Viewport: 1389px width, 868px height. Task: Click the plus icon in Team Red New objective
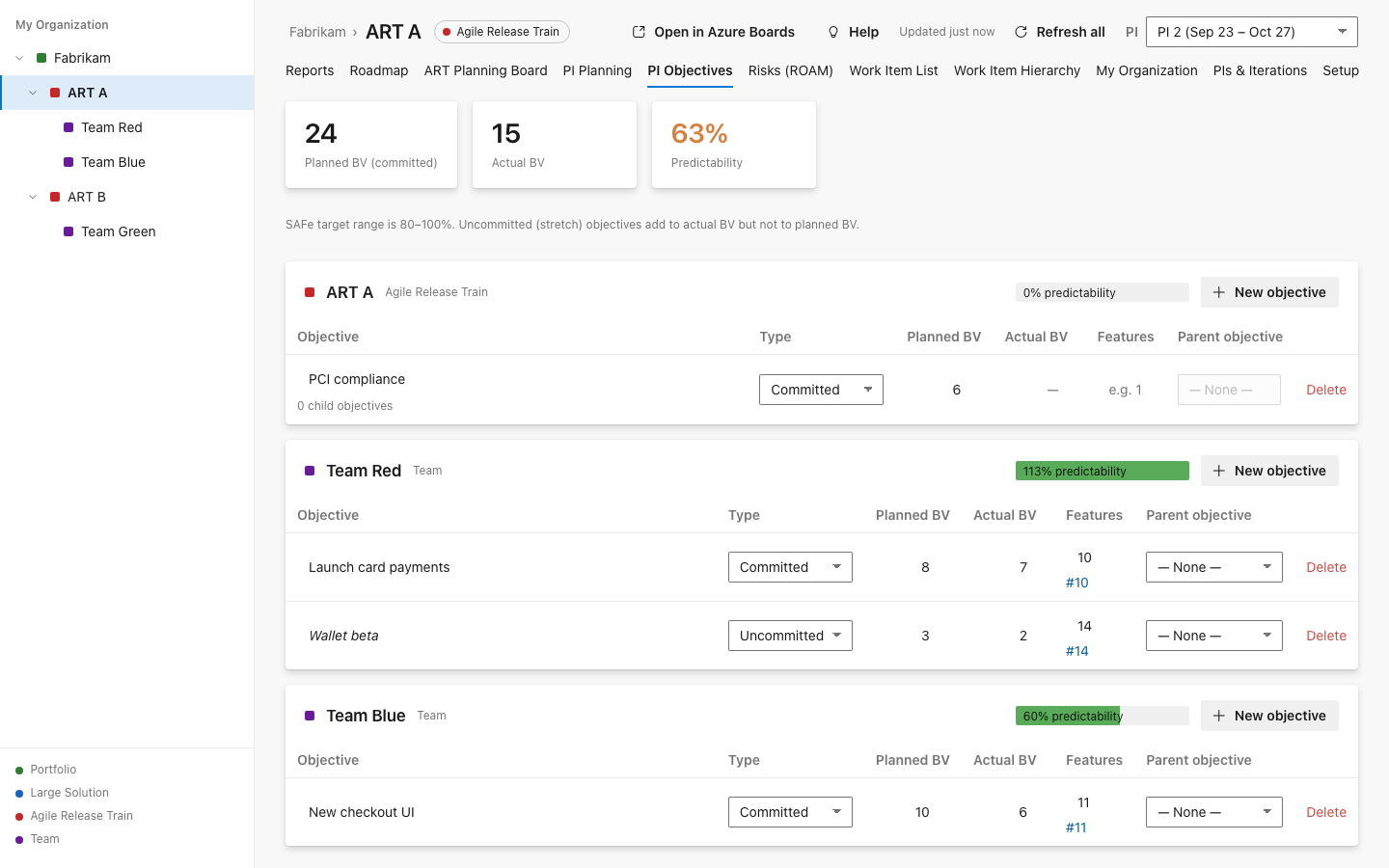[x=1219, y=471]
